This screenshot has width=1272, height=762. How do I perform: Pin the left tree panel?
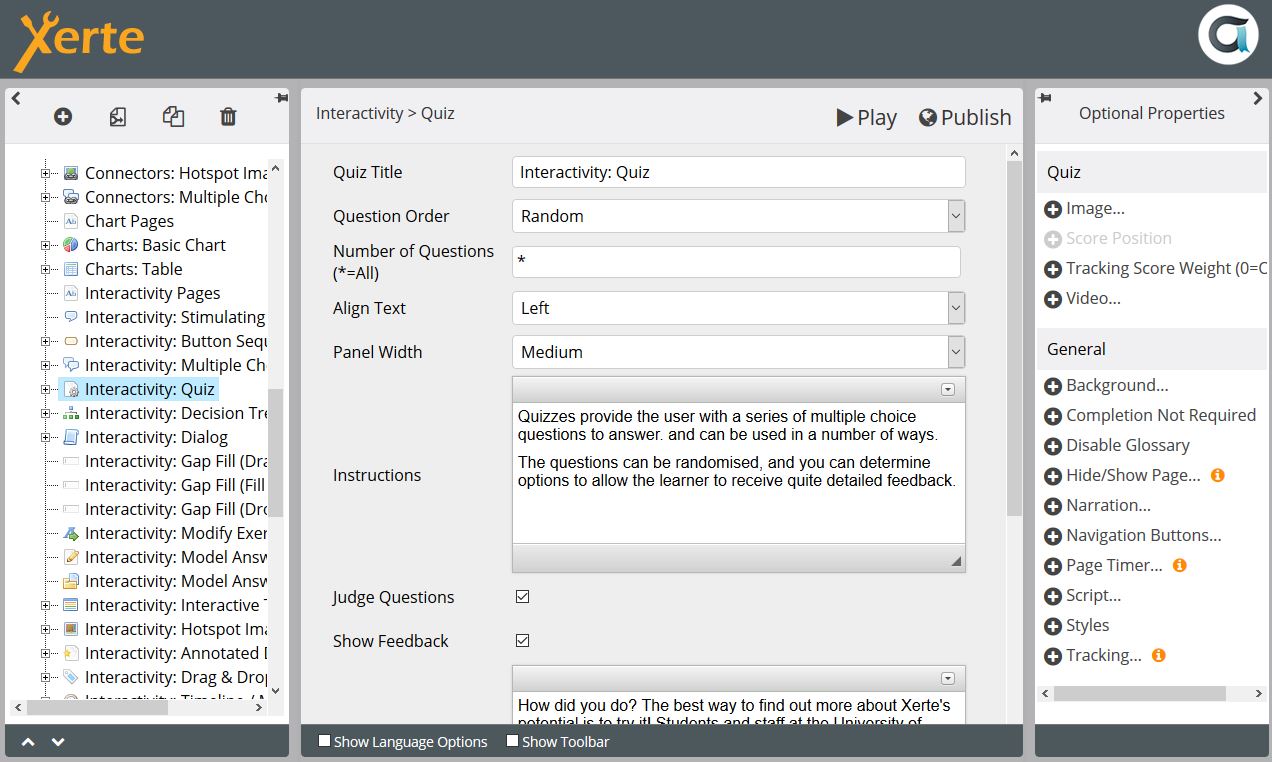coord(282,98)
